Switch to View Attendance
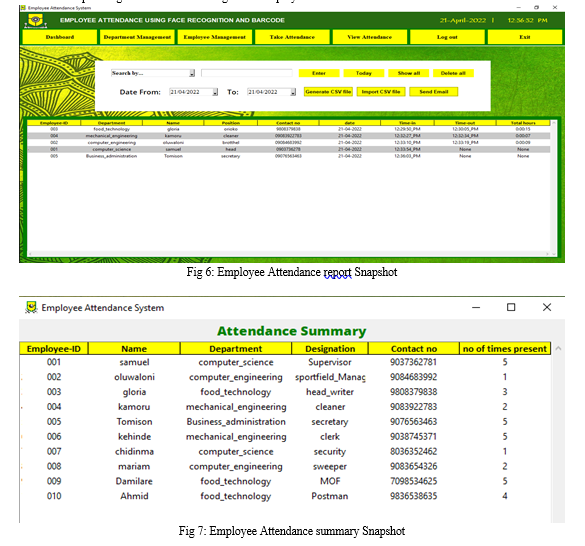 (x=370, y=37)
